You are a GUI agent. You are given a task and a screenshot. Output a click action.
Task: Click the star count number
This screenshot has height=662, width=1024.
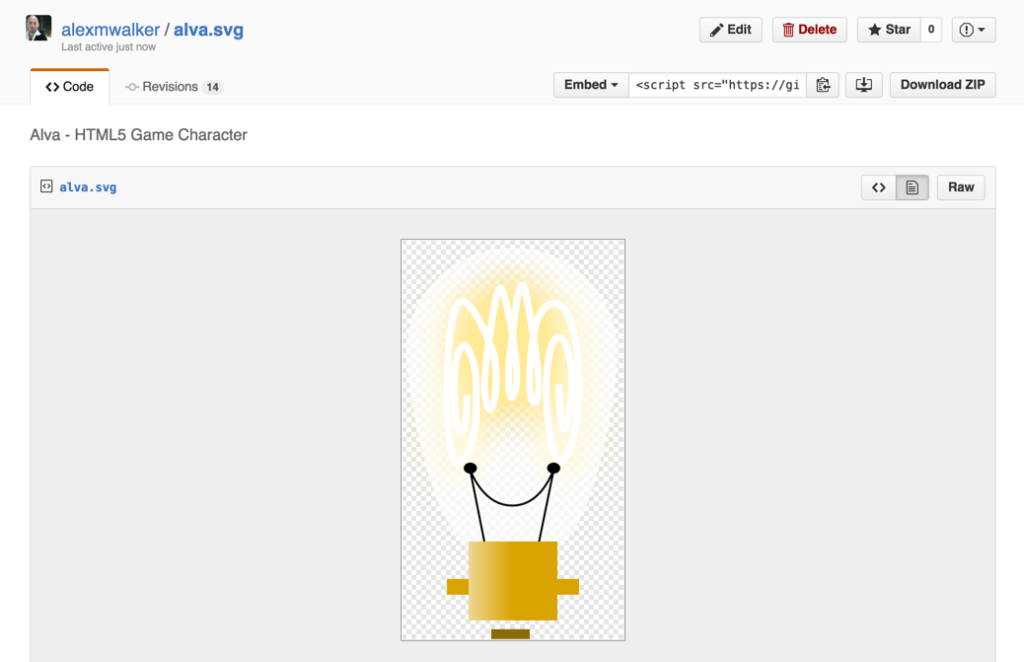click(x=931, y=29)
